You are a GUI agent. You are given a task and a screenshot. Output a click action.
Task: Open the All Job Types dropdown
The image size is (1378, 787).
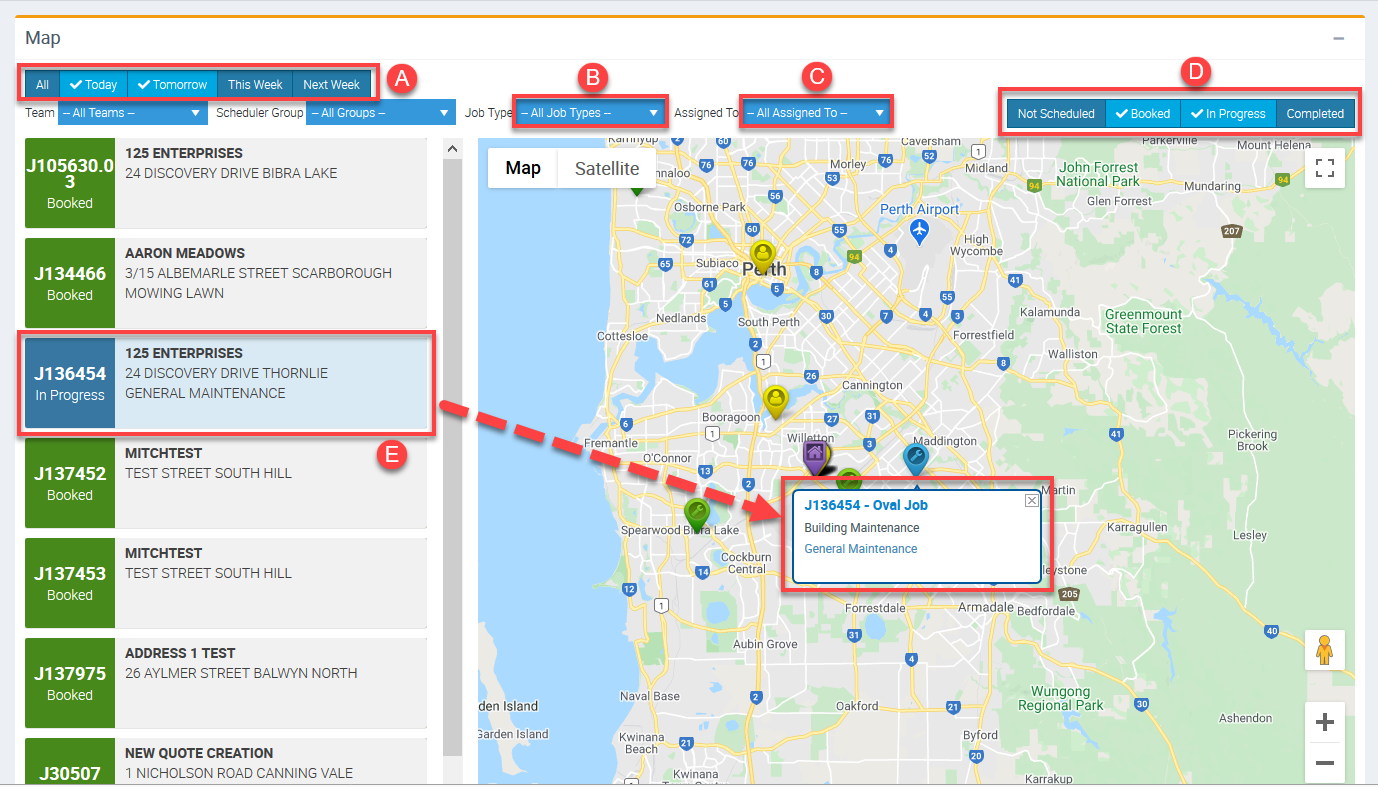click(589, 113)
